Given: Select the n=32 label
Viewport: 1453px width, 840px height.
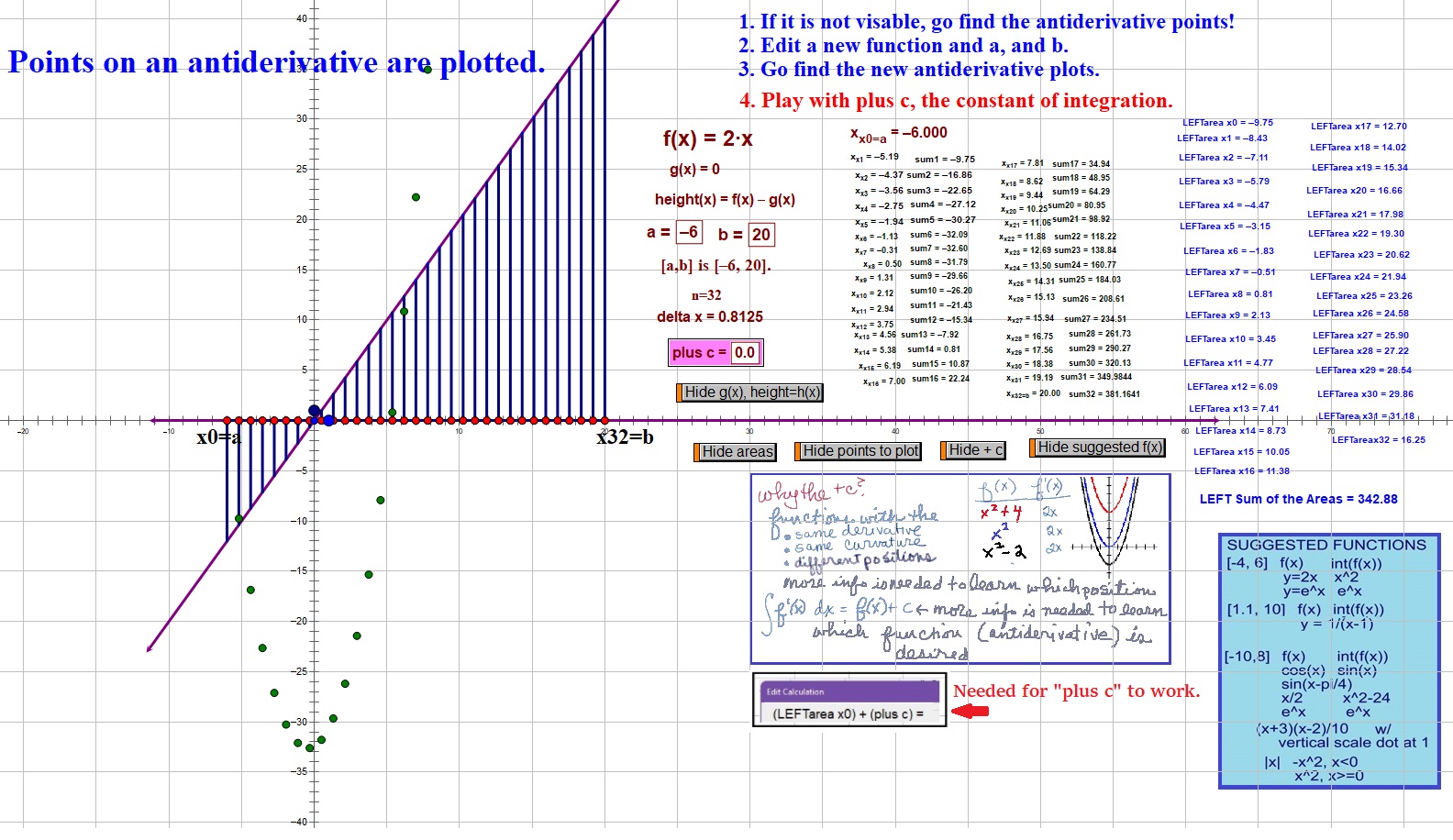Looking at the screenshot, I should tap(706, 295).
